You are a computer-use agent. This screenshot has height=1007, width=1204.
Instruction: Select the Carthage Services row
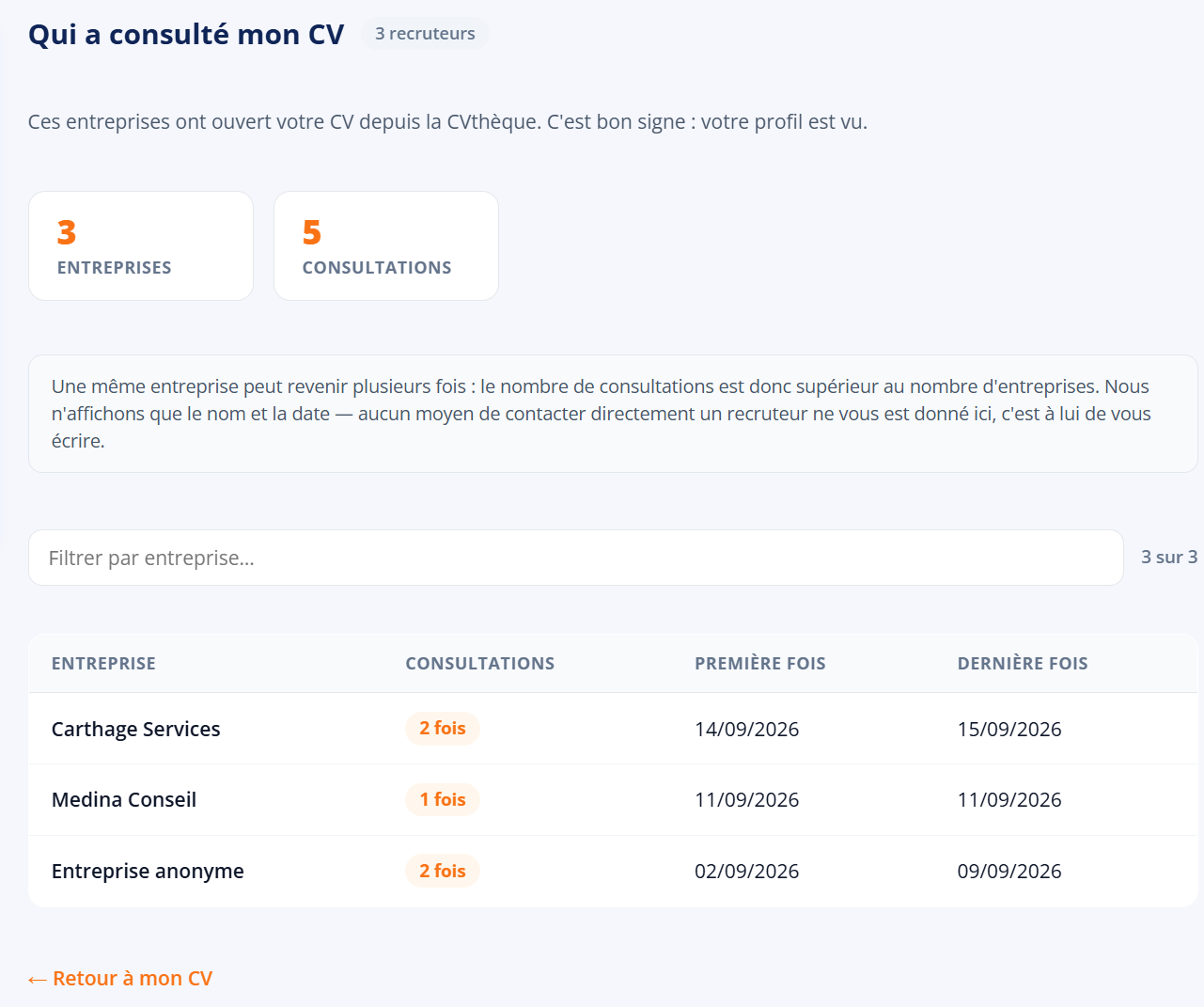click(613, 729)
